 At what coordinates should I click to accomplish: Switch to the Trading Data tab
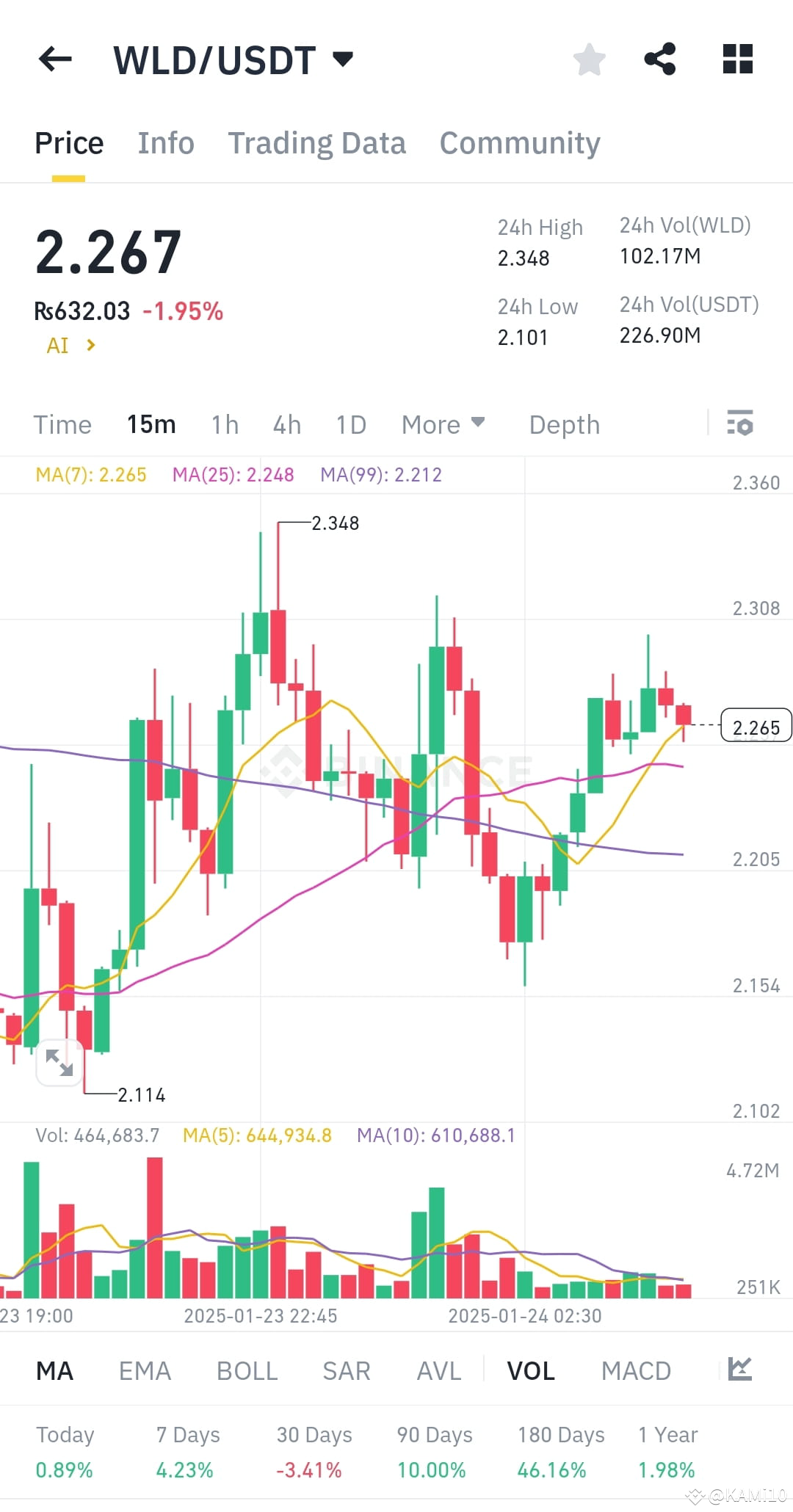(317, 142)
